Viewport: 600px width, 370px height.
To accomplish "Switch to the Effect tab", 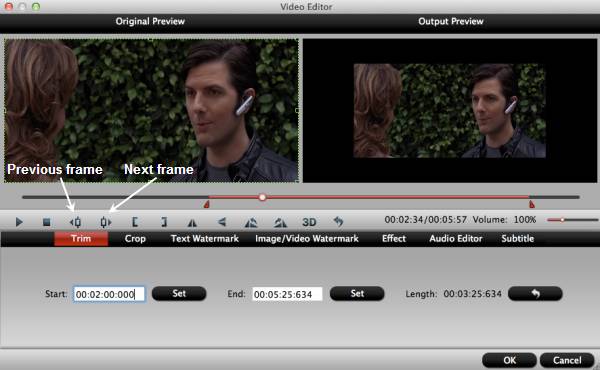I will [x=394, y=239].
